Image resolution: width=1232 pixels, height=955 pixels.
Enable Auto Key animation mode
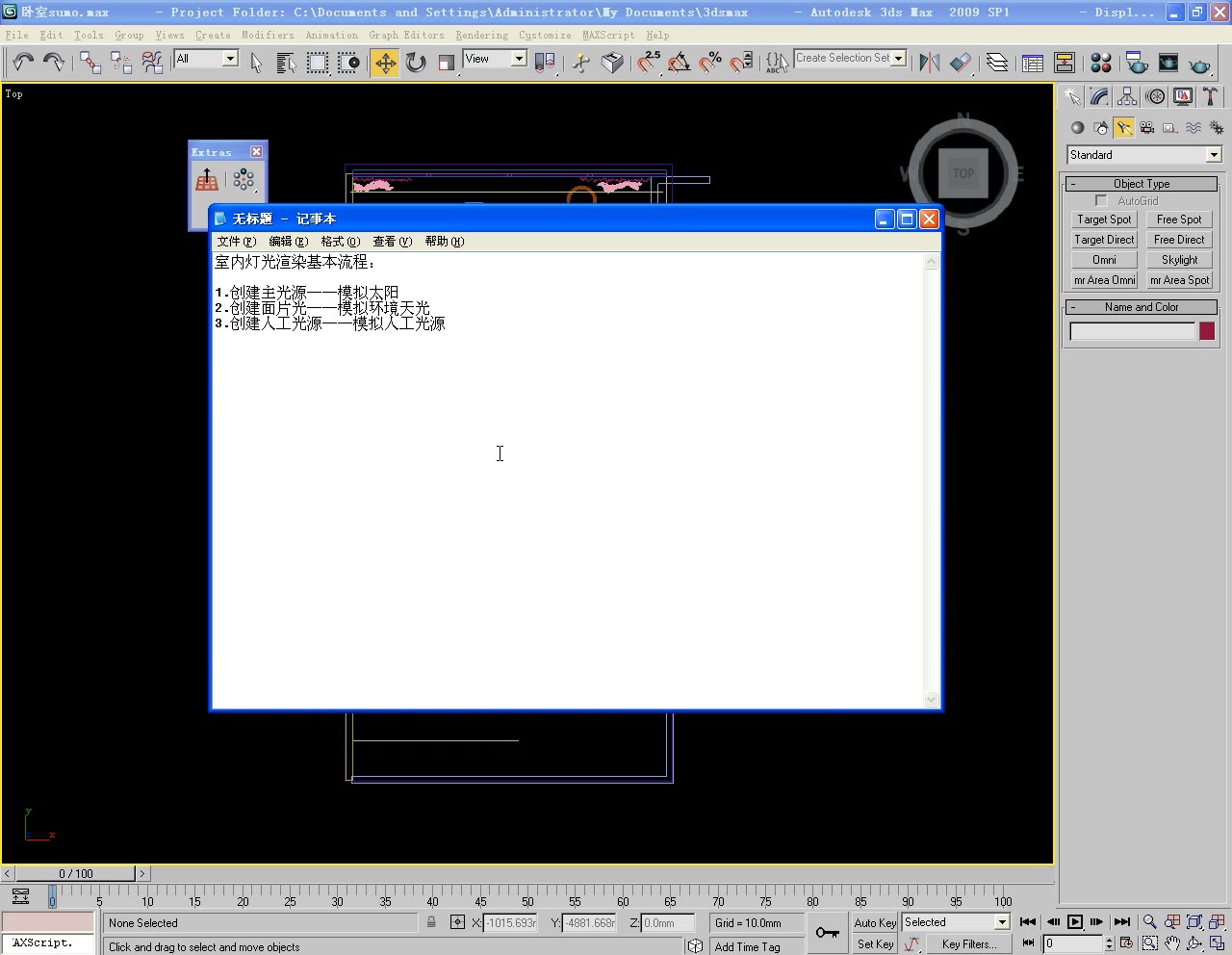coord(874,921)
